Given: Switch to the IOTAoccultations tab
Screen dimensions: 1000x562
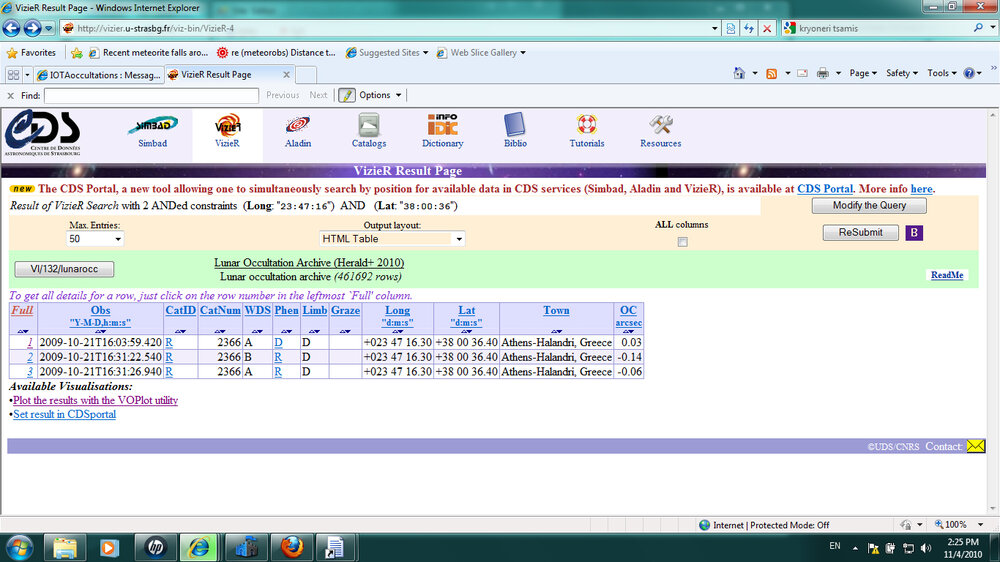Looking at the screenshot, I should click(96, 75).
